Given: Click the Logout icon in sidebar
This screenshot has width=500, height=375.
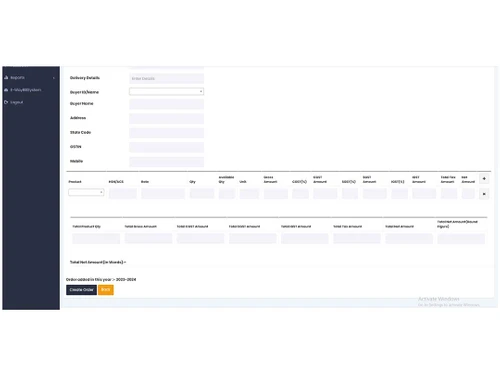Looking at the screenshot, I should point(6,102).
